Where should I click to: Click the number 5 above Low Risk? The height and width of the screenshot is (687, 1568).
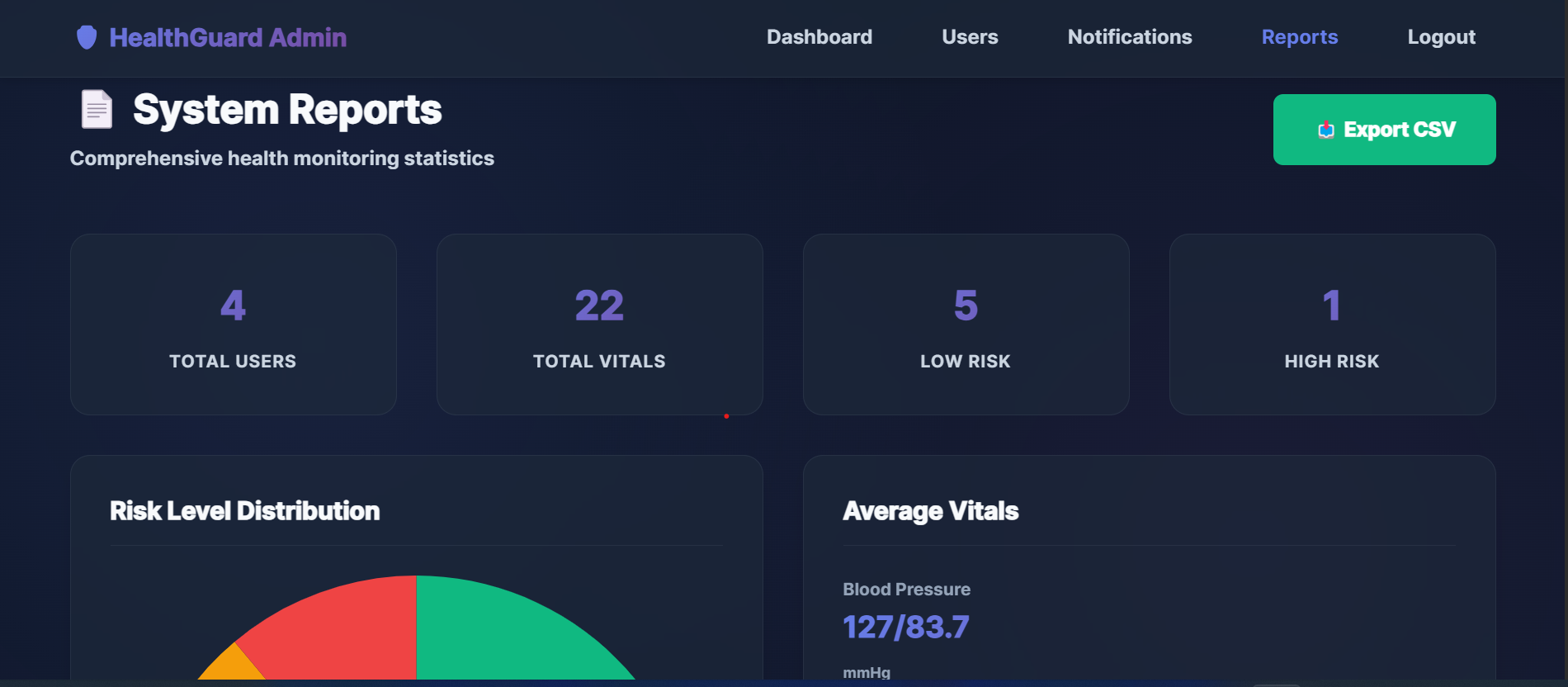point(966,306)
